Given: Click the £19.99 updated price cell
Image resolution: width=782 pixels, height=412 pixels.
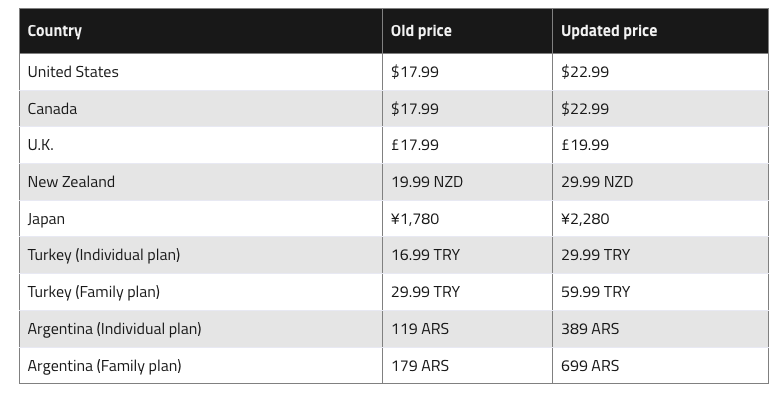Looking at the screenshot, I should pyautogui.click(x=660, y=145).
